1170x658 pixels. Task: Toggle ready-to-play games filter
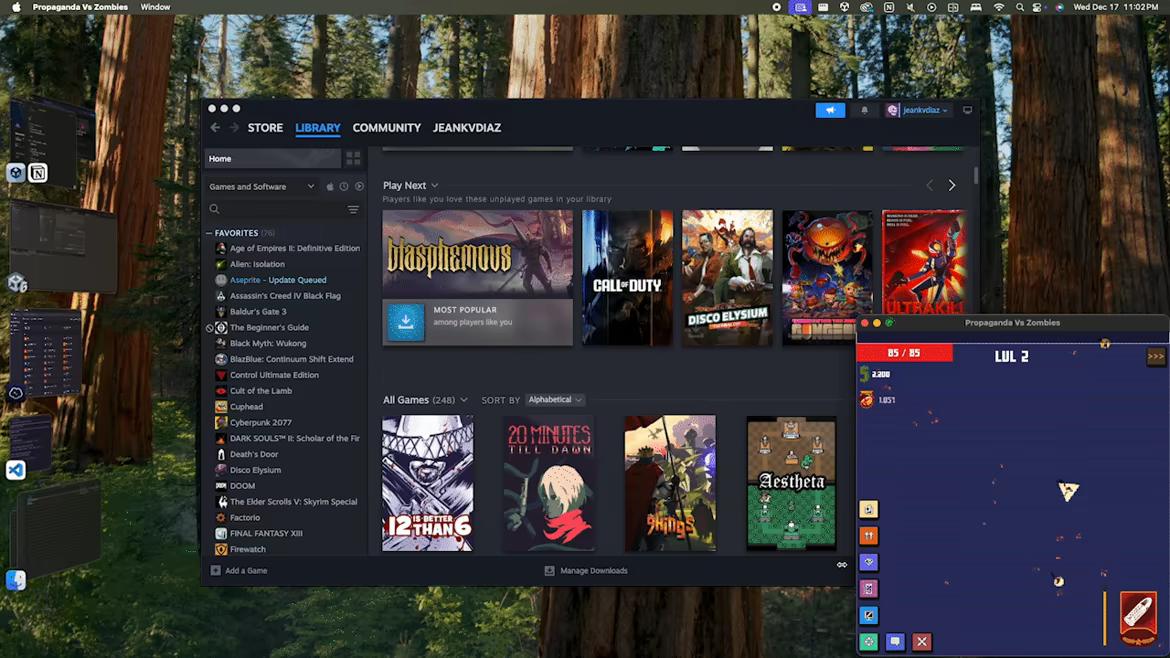360,187
